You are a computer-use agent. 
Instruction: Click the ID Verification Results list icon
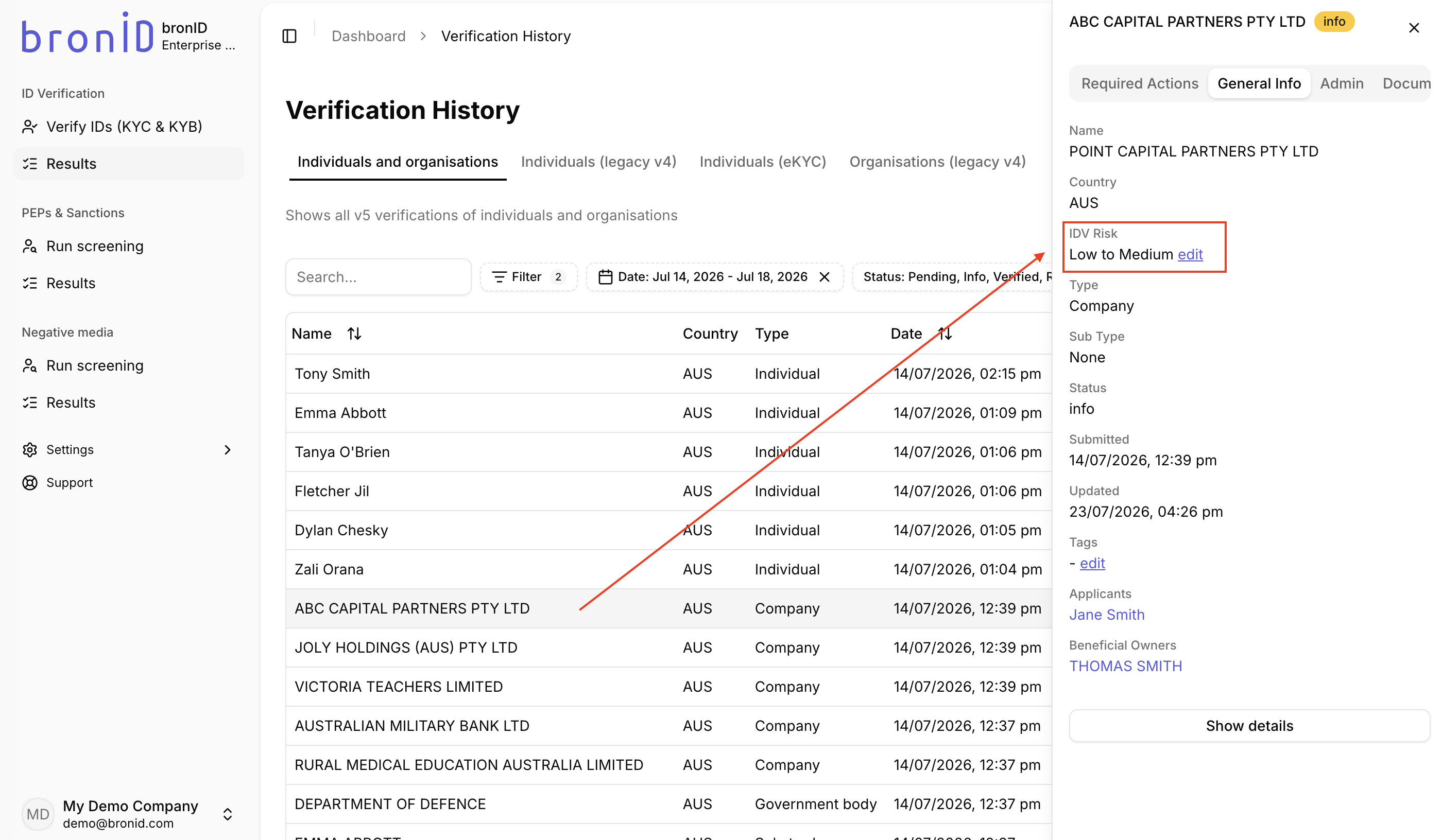point(30,164)
